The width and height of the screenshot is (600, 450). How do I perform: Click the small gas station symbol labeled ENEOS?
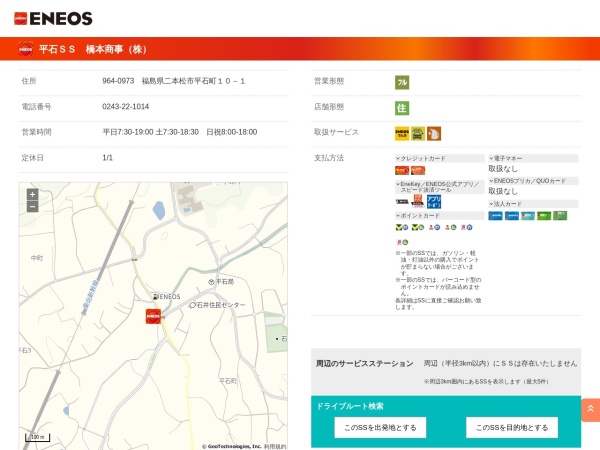(155, 297)
